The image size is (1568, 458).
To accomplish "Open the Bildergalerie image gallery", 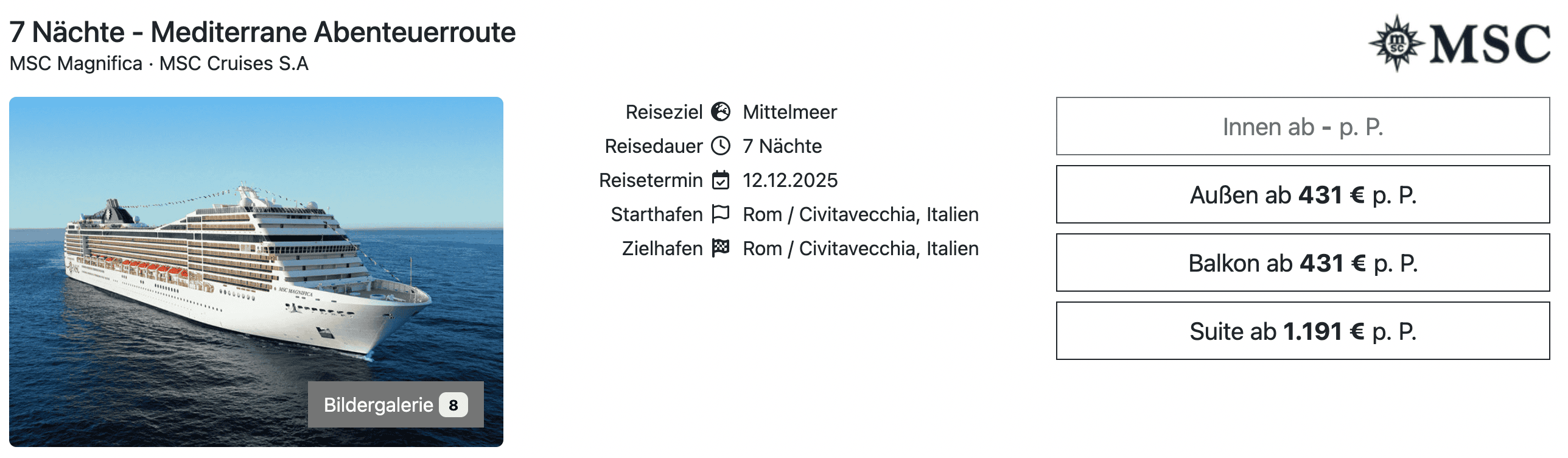I will pos(379,405).
